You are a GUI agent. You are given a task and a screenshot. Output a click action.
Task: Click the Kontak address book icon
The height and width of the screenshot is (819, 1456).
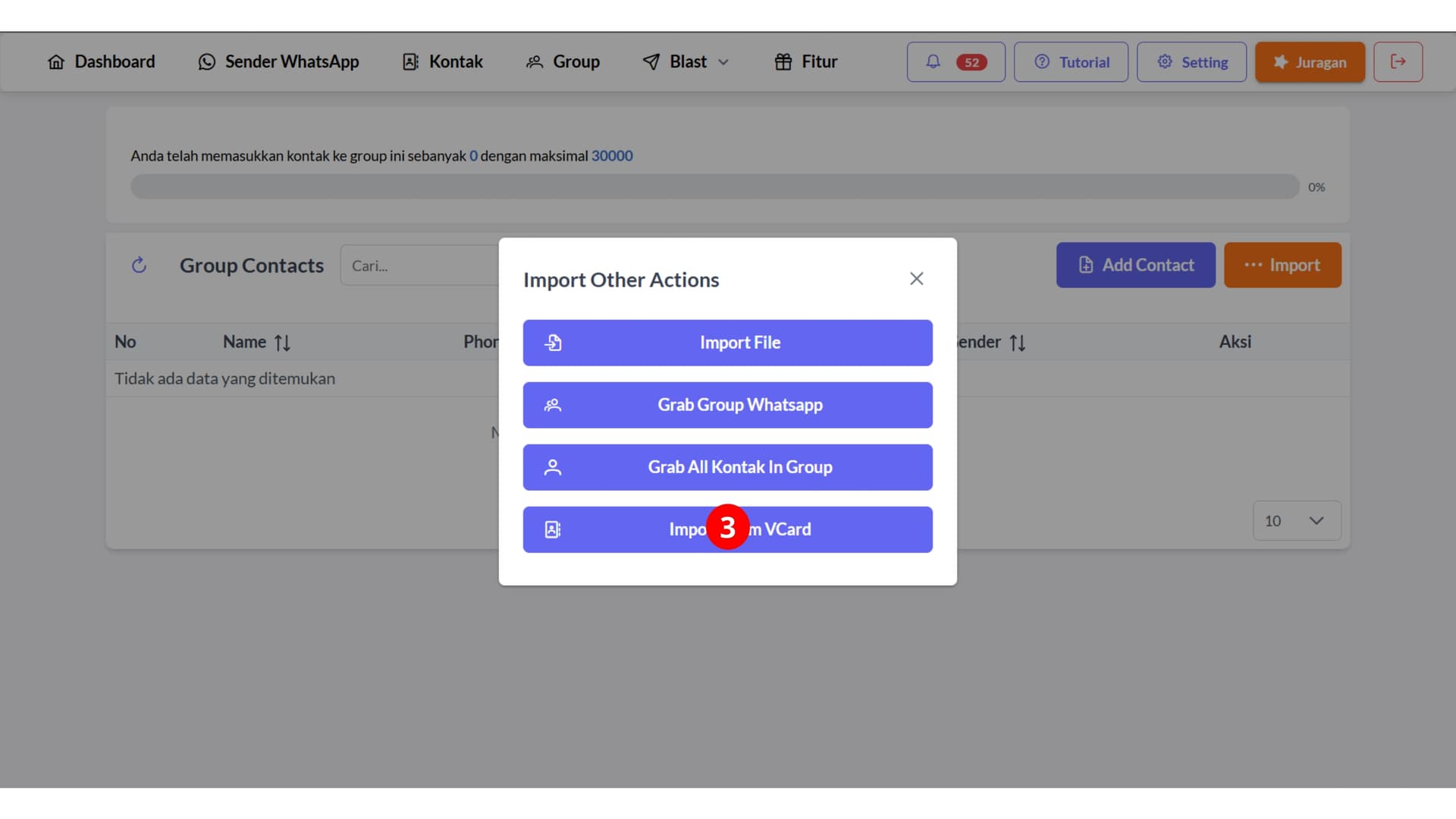[x=410, y=62]
